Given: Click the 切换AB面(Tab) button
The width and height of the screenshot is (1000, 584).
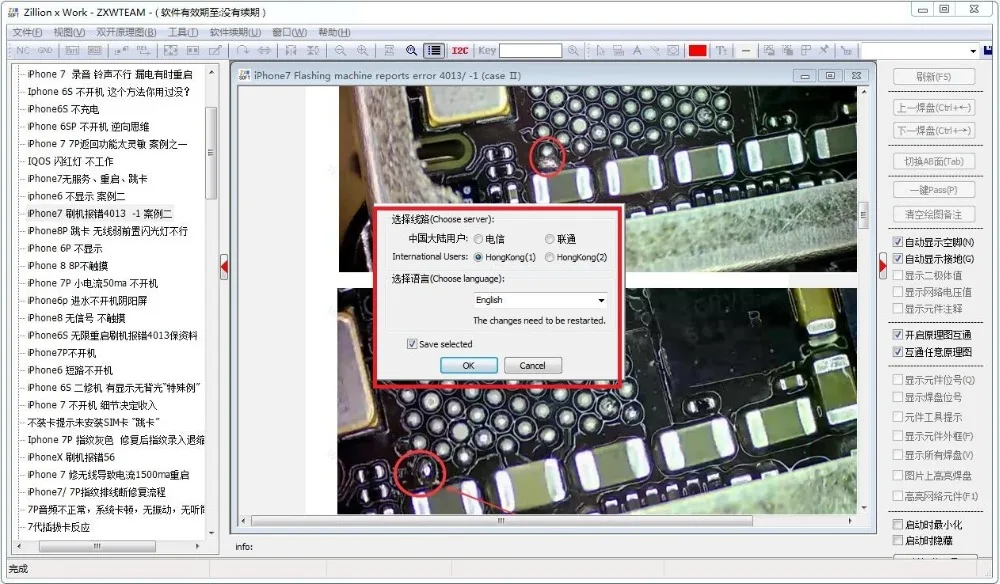Looking at the screenshot, I should point(934,161).
